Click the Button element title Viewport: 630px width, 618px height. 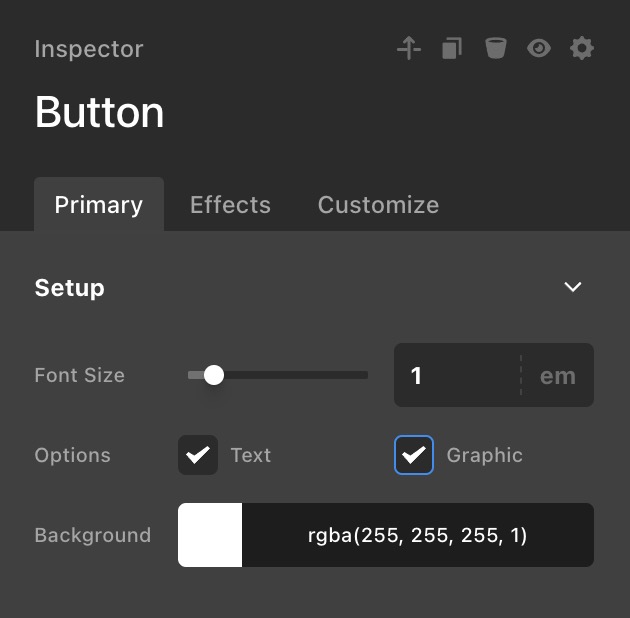pos(99,112)
